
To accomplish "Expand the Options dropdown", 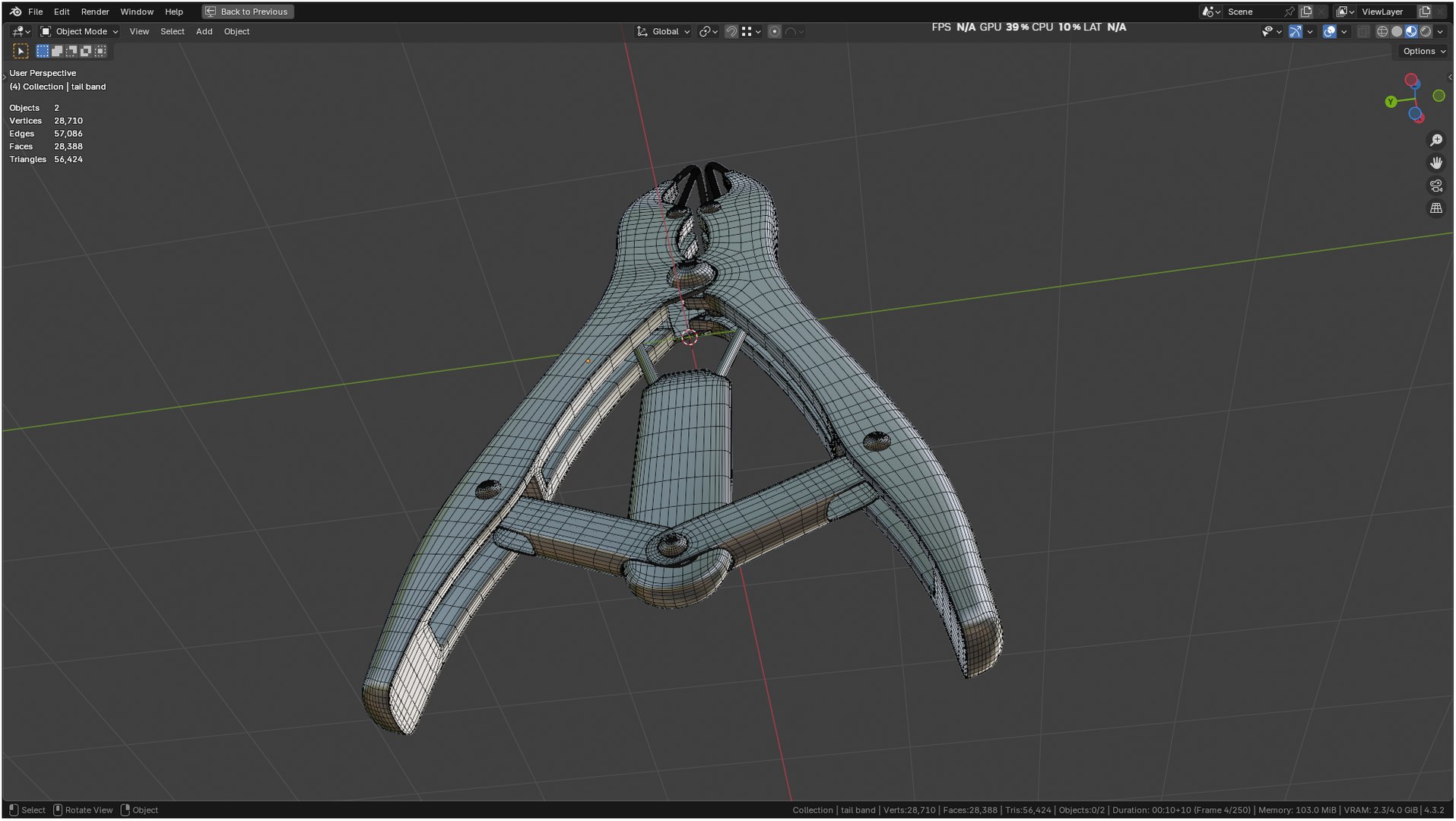I will (x=1424, y=51).
